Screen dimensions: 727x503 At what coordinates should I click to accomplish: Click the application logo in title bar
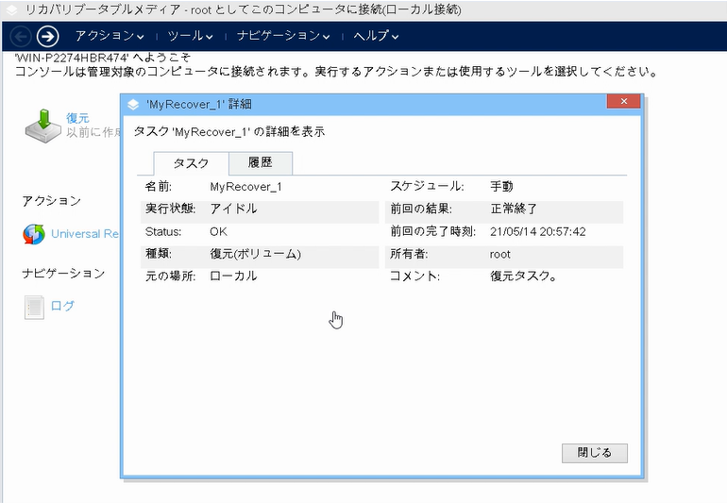tap(12, 9)
